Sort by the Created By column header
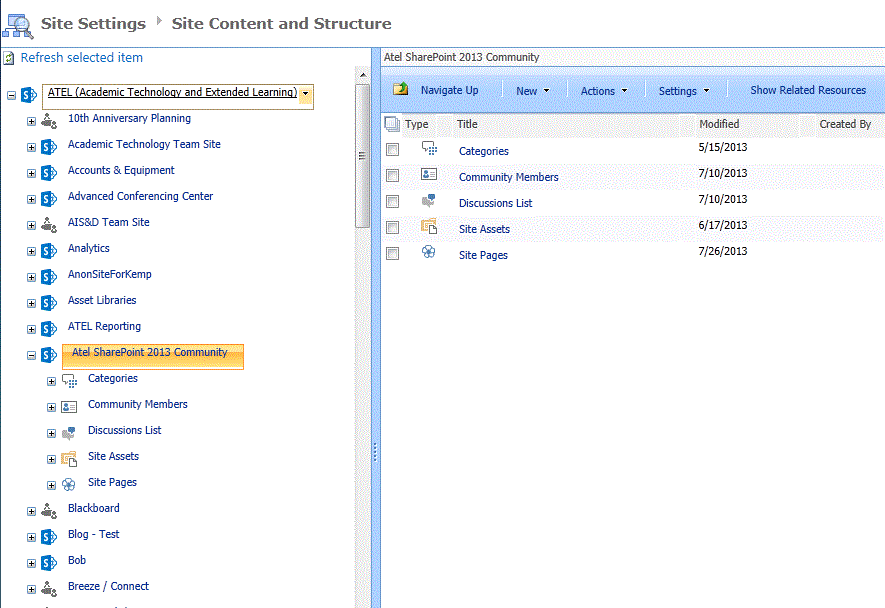885x608 pixels. 845,124
